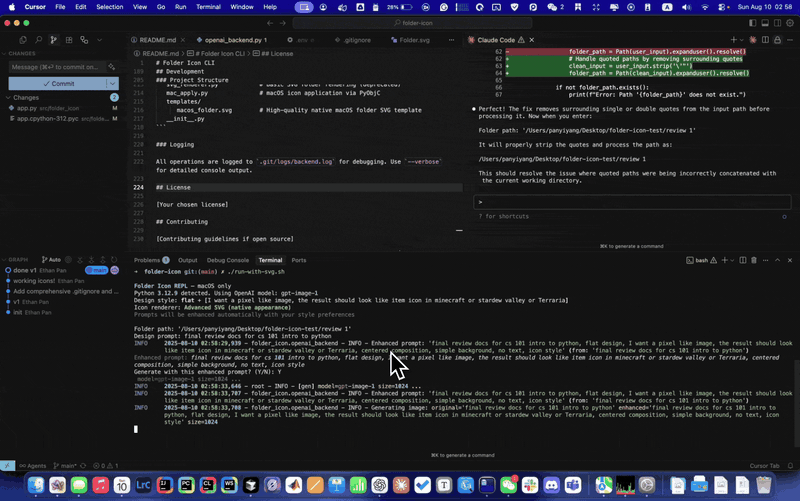This screenshot has width=800, height=501.
Task: Click the split editor icon in Claude Code toolbar
Action: (765, 40)
